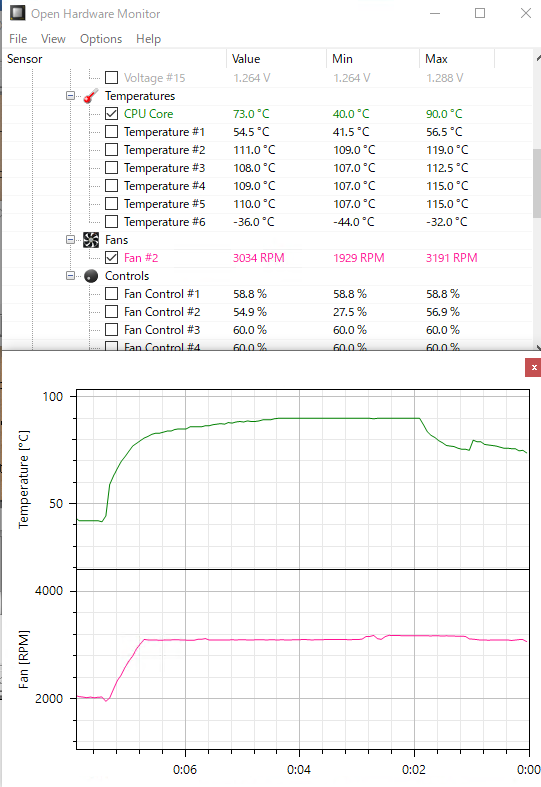
Task: Click the Fan #2 value 3034 RPM
Action: 258,258
